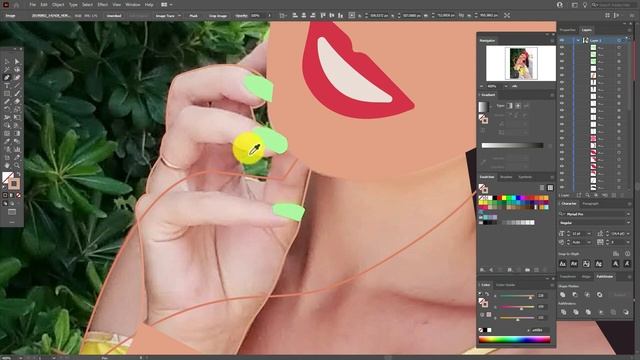Screen dimensions: 640x360
Task: Adjust the bottom color slider in the Color panel
Action: 517,318
